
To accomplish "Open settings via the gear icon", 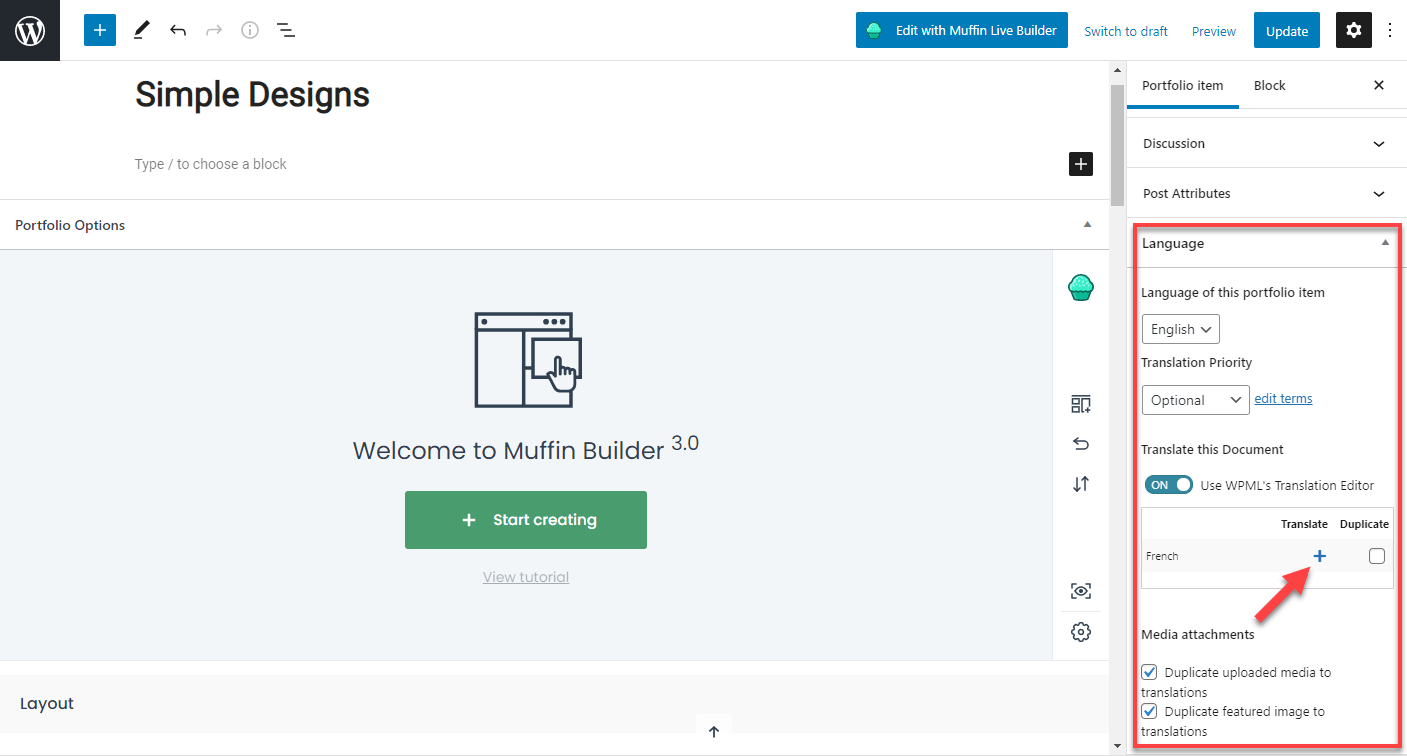I will pos(1354,31).
